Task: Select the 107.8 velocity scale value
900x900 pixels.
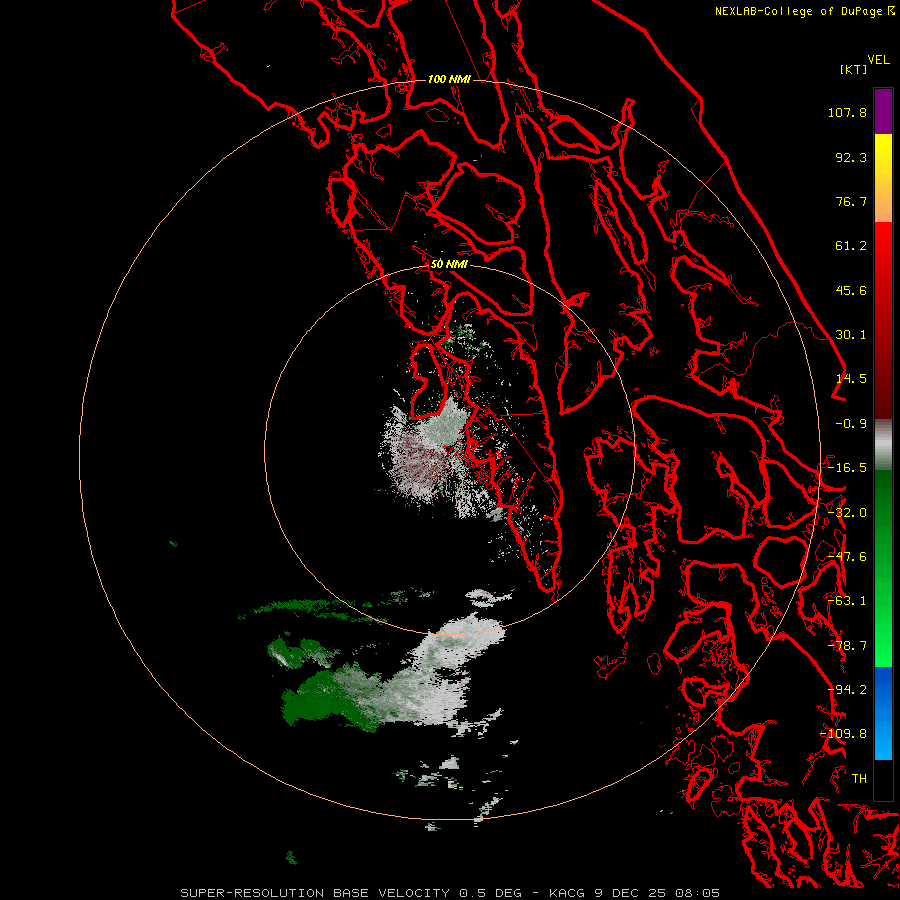Action: pyautogui.click(x=847, y=112)
